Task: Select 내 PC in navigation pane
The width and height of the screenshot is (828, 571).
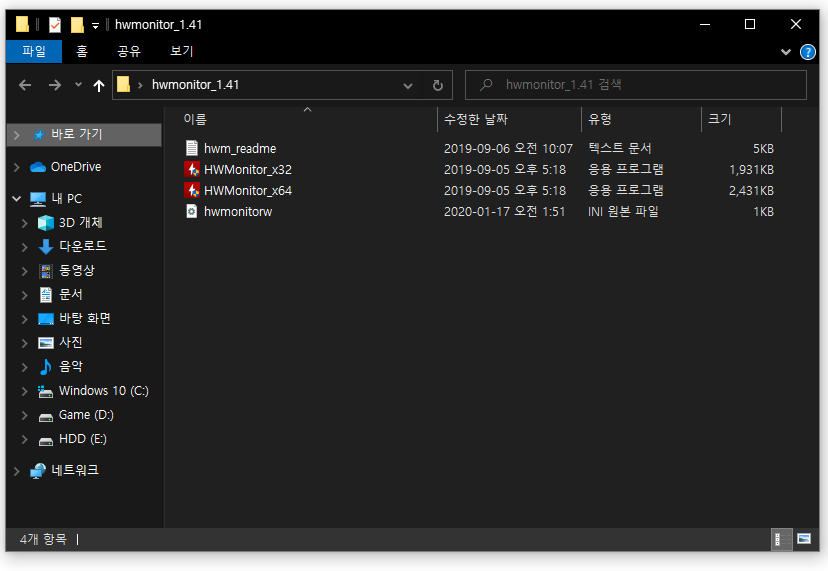Action: tap(67, 199)
